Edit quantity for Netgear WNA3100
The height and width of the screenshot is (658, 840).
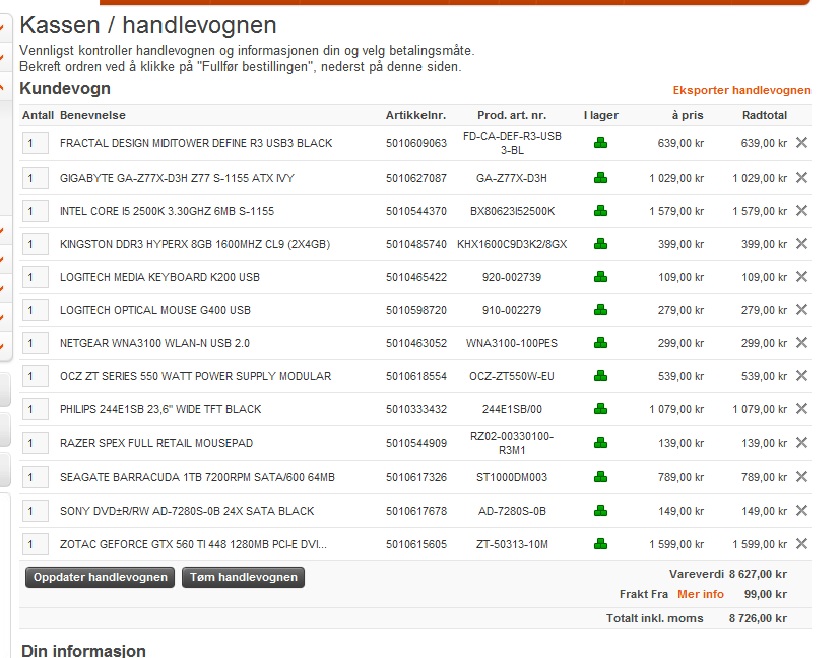(35, 343)
